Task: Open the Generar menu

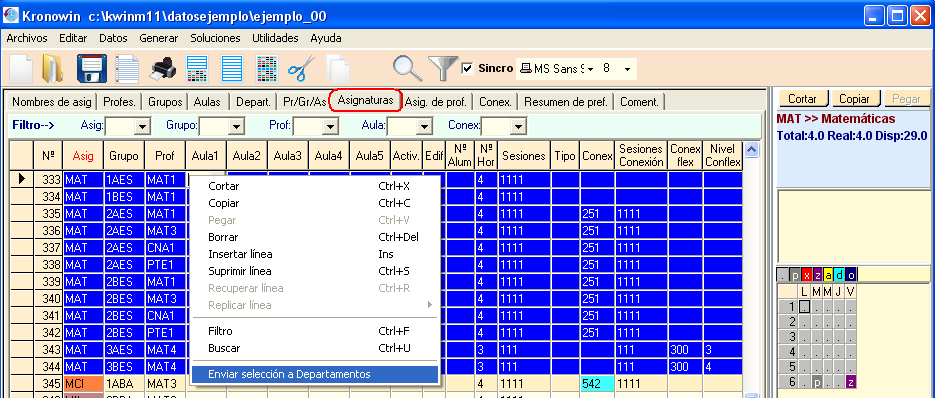Action: pyautogui.click(x=159, y=38)
